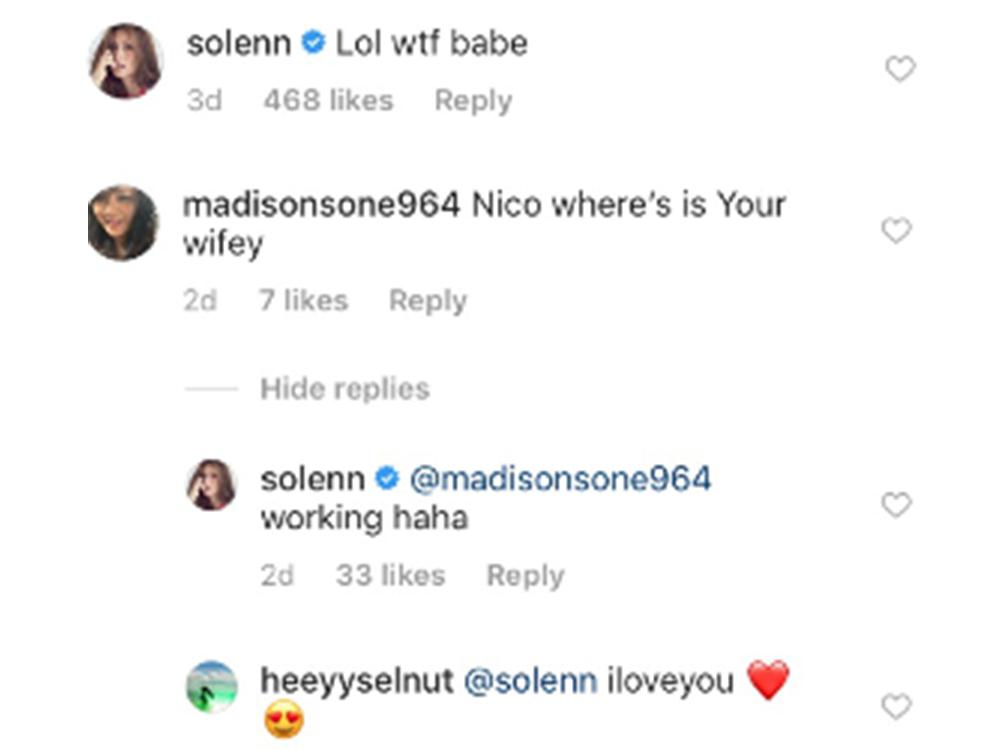The height and width of the screenshot is (750, 1000).
Task: Like madisonsone964's wifey comment
Action: [896, 231]
